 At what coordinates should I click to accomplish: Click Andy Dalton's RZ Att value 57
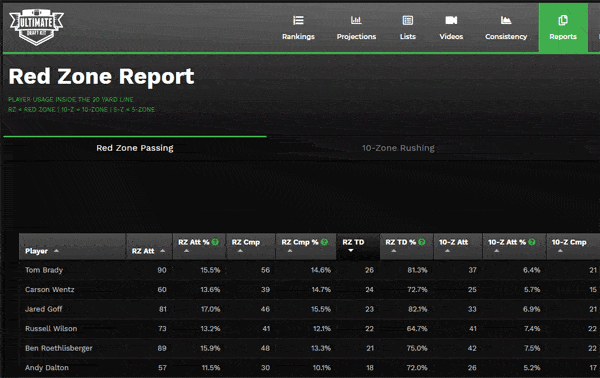click(162, 368)
